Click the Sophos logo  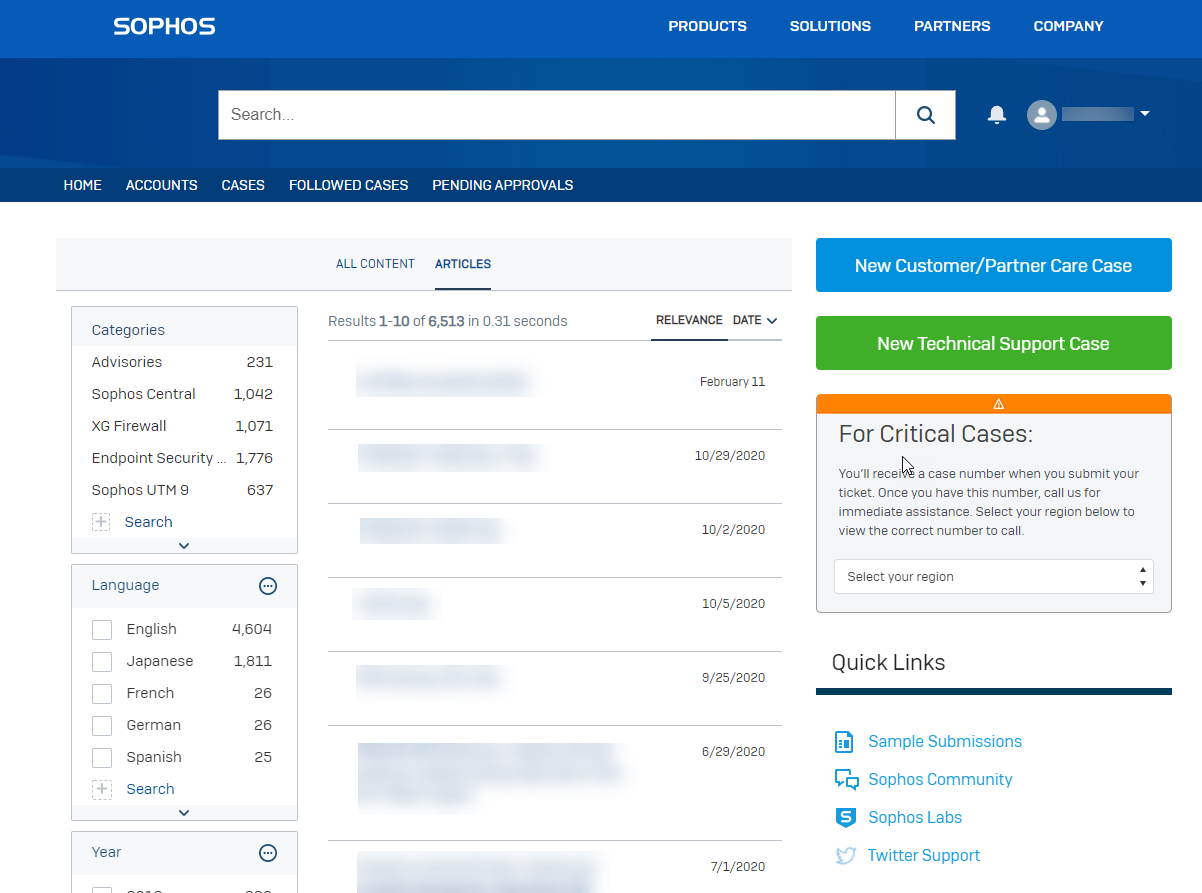164,26
